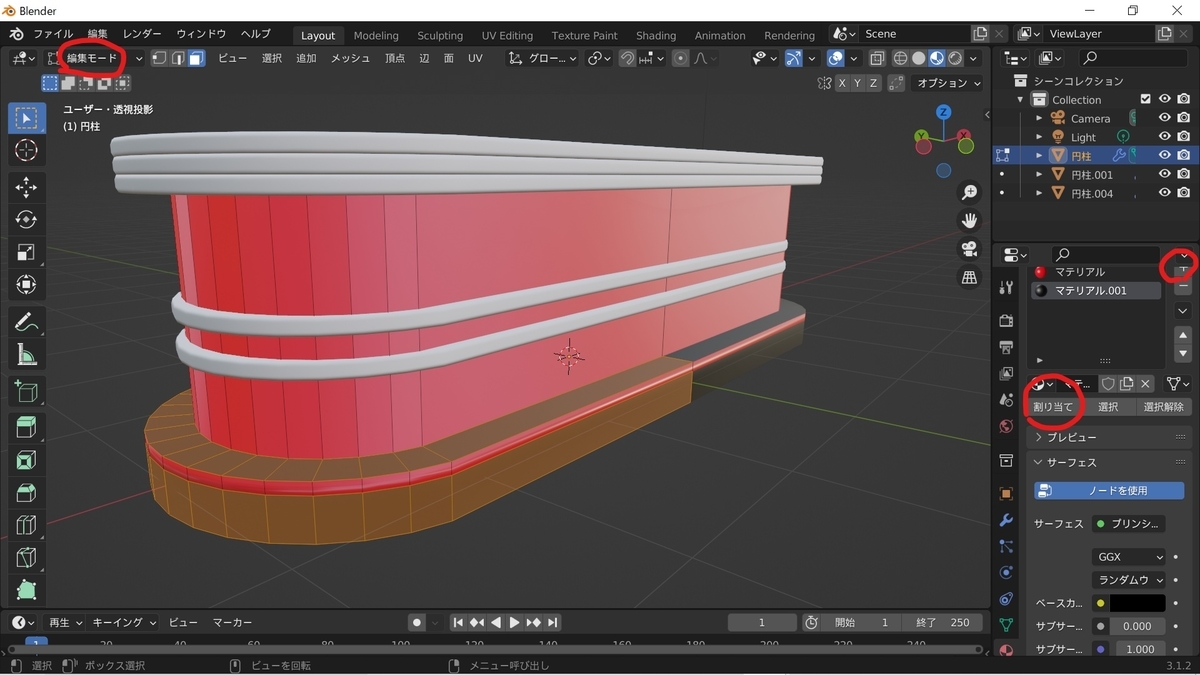The image size is (1200, 675).
Task: Select the Cursor tool
Action: pyautogui.click(x=26, y=151)
